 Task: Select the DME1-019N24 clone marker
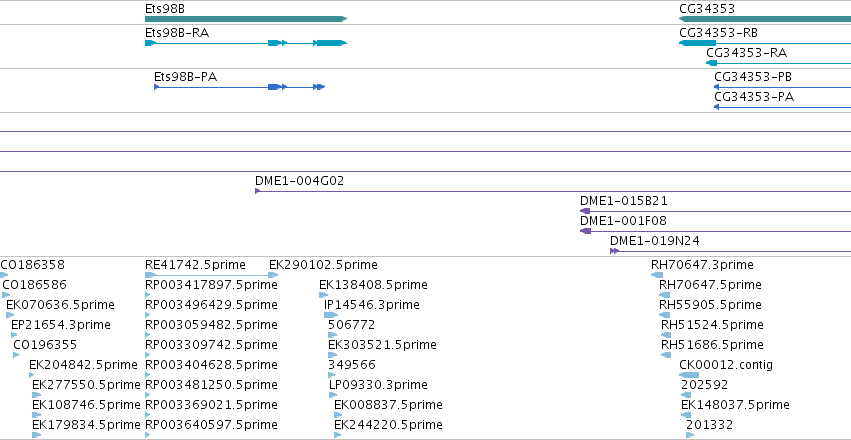click(614, 251)
